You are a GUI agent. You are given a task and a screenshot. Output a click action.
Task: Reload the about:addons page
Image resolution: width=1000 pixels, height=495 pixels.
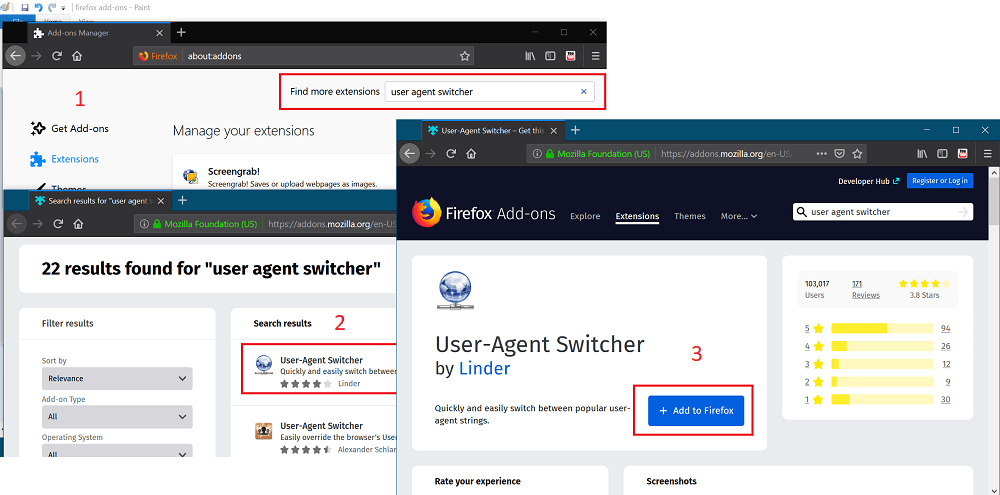click(x=57, y=56)
